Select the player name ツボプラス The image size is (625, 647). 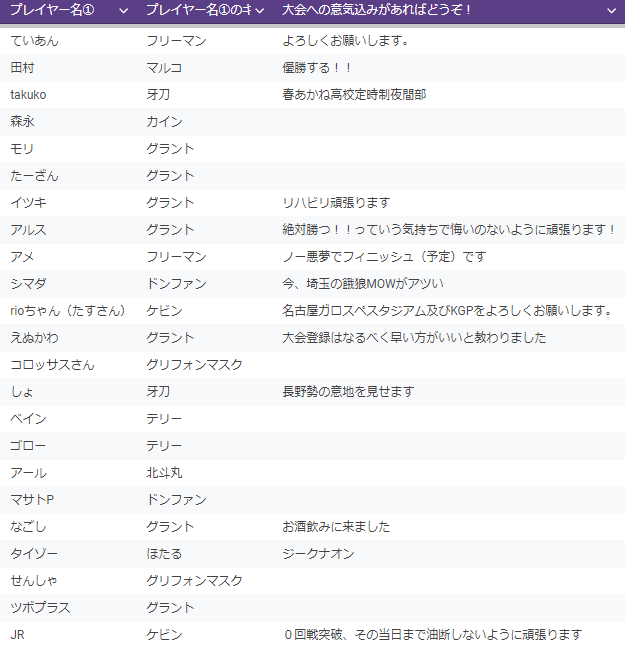pyautogui.click(x=40, y=608)
